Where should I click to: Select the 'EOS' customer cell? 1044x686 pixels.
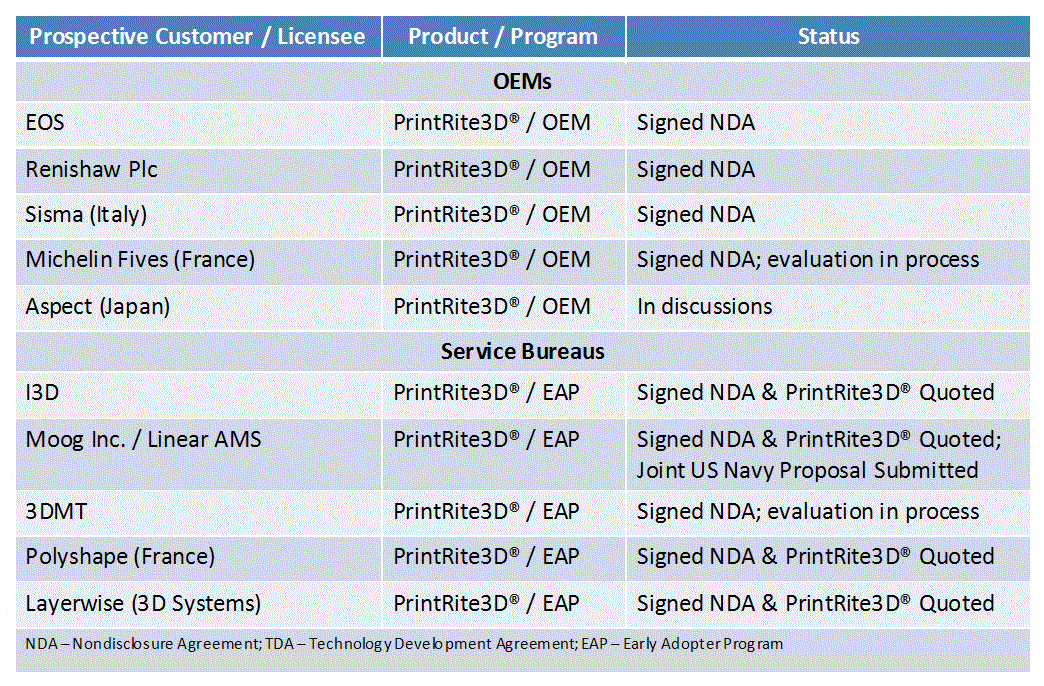tap(45, 123)
